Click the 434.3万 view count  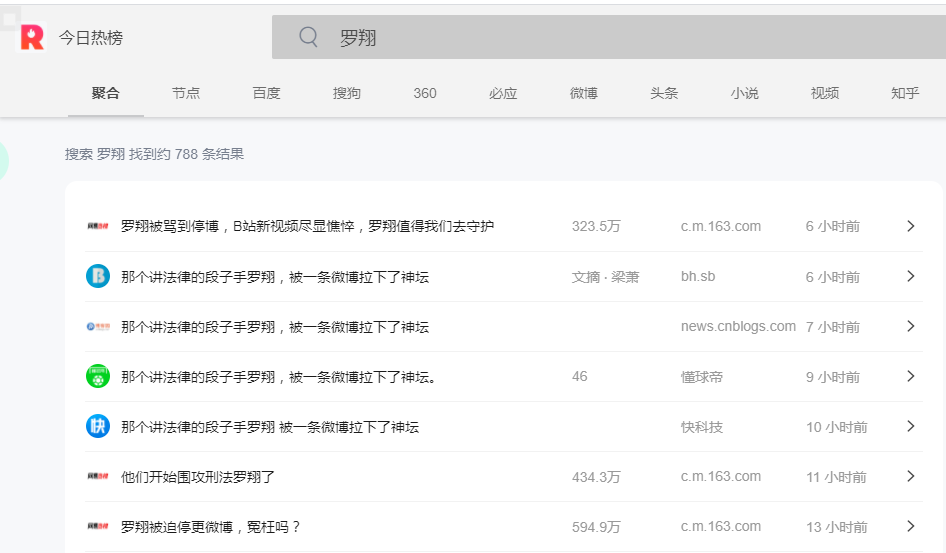point(595,477)
